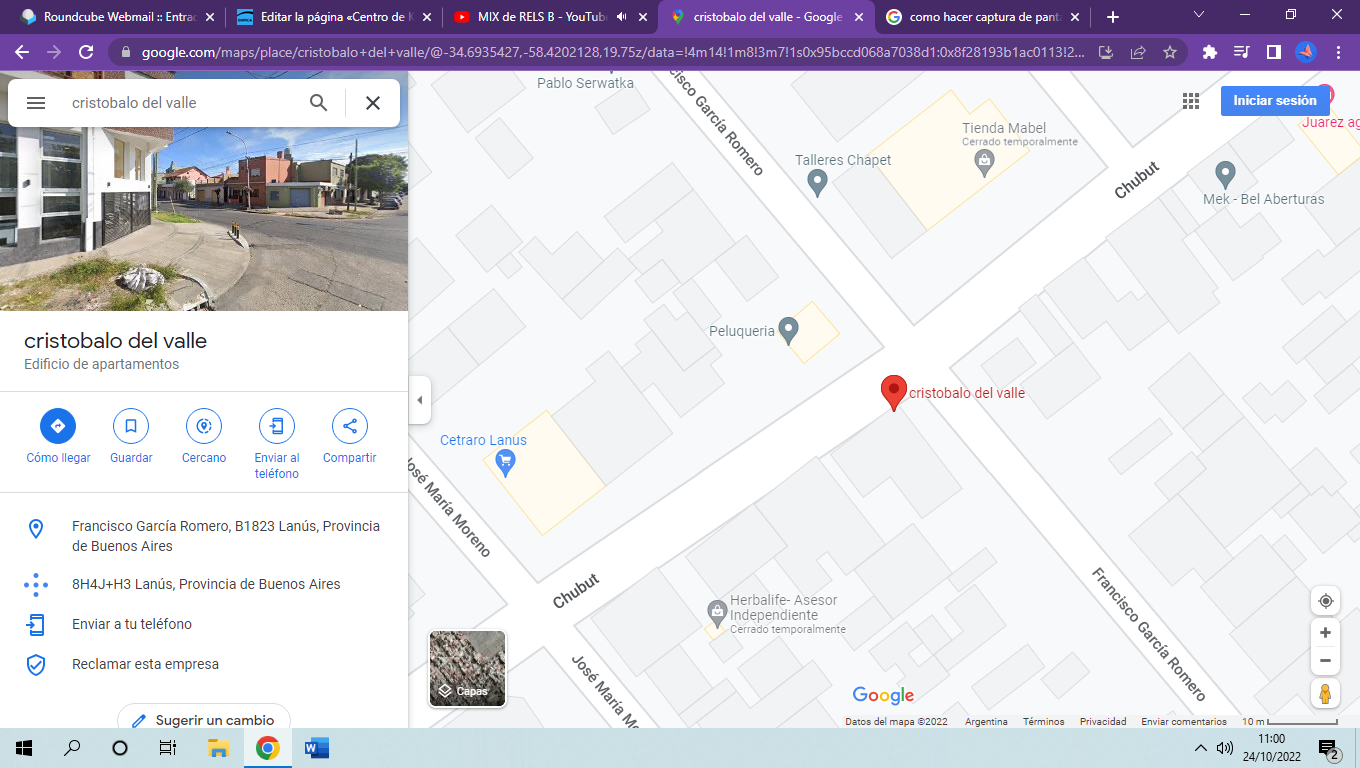The height and width of the screenshot is (768, 1360).
Task: Switch to the MIX de RELS B YouTube tab
Action: pos(548,17)
